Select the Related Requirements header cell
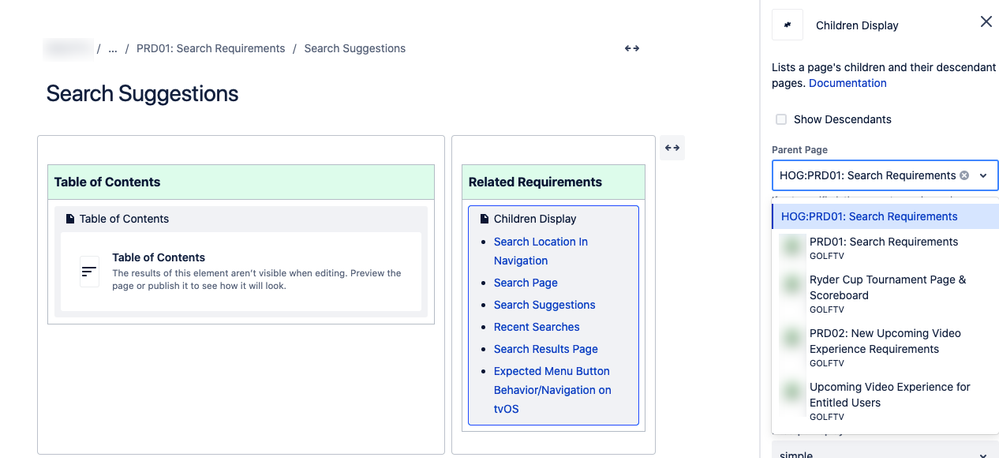Image resolution: width=999 pixels, height=458 pixels. (x=554, y=182)
